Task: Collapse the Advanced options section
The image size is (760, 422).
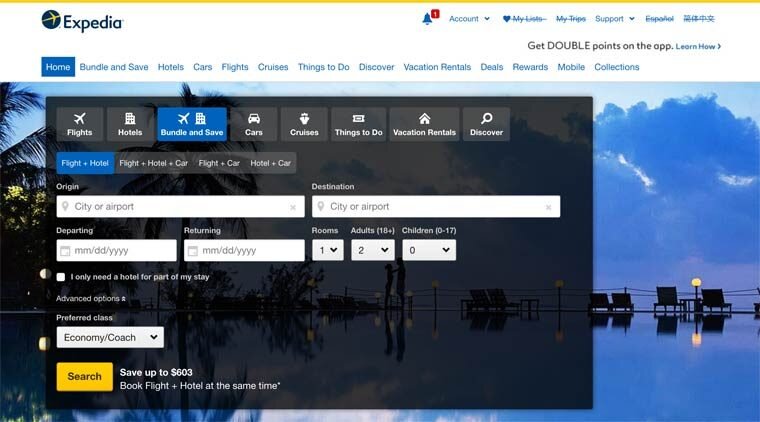Action: (91, 298)
